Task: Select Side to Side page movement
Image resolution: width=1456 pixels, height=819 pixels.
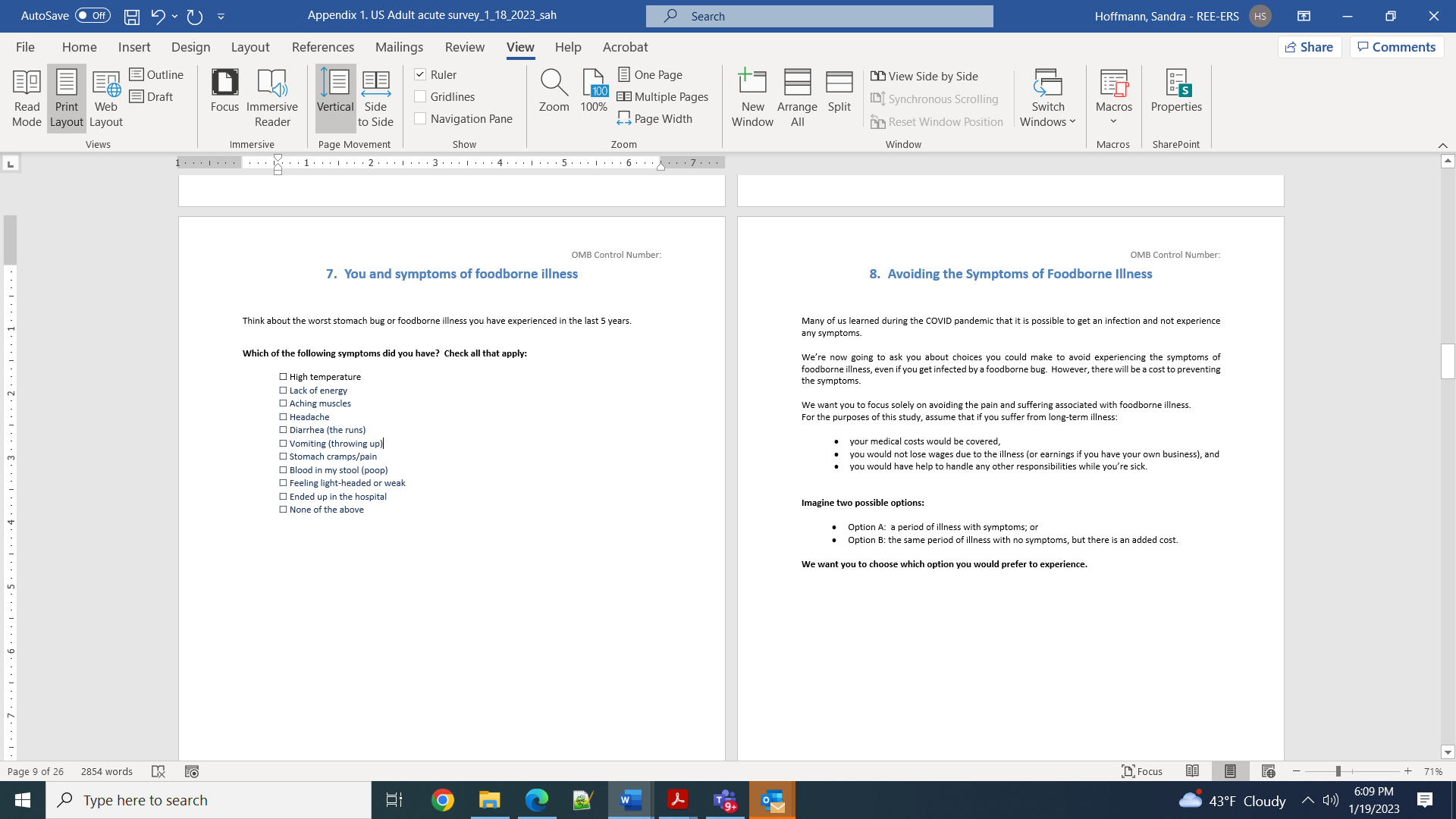Action: click(375, 97)
